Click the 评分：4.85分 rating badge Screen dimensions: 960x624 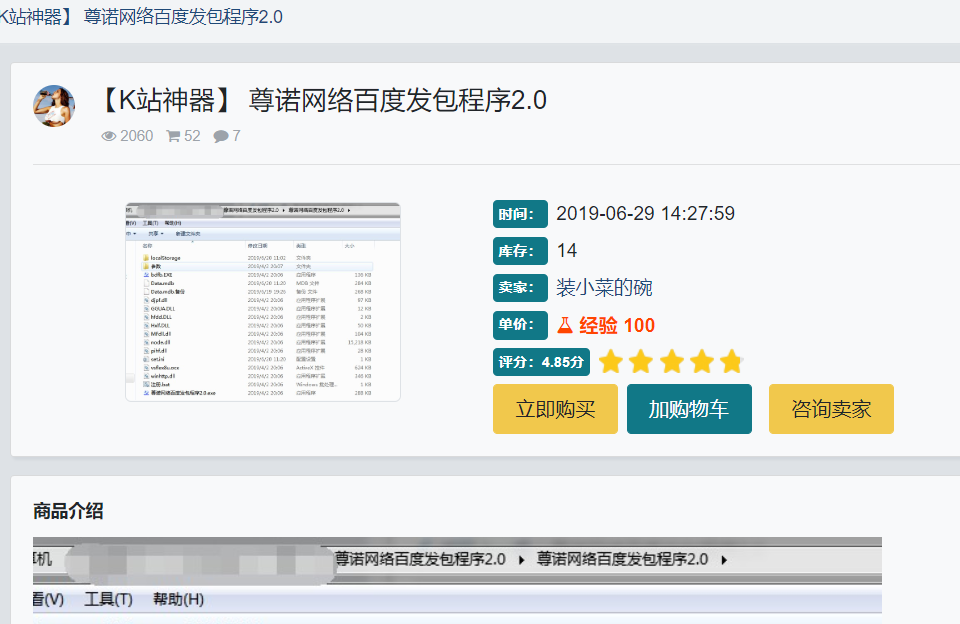pyautogui.click(x=542, y=362)
